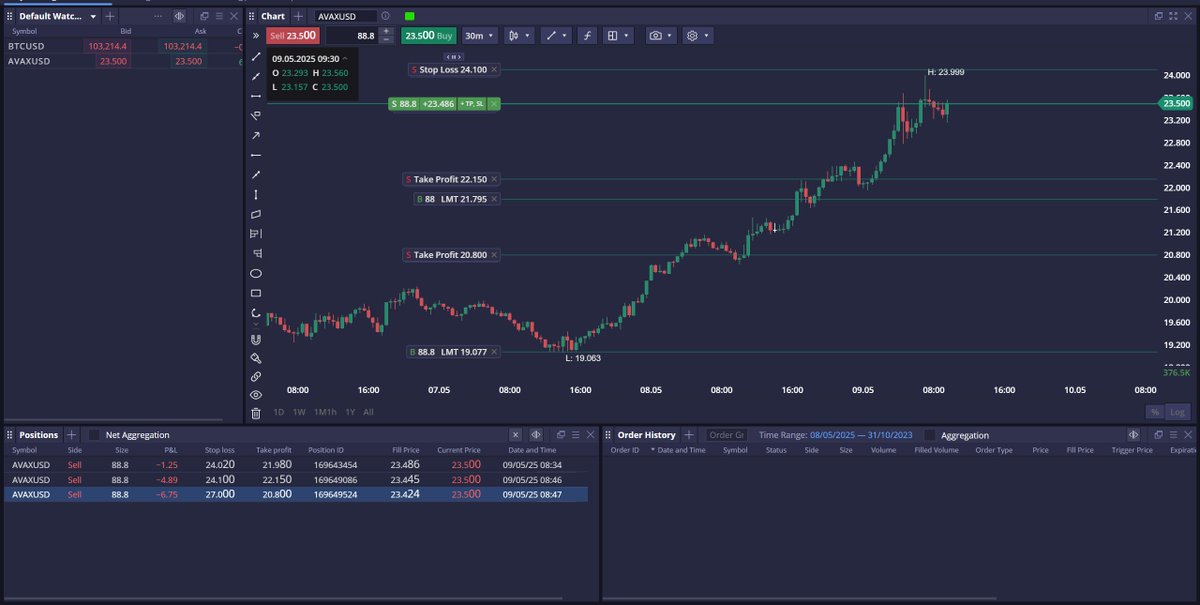Click the +TP, SL button on position

pos(472,104)
